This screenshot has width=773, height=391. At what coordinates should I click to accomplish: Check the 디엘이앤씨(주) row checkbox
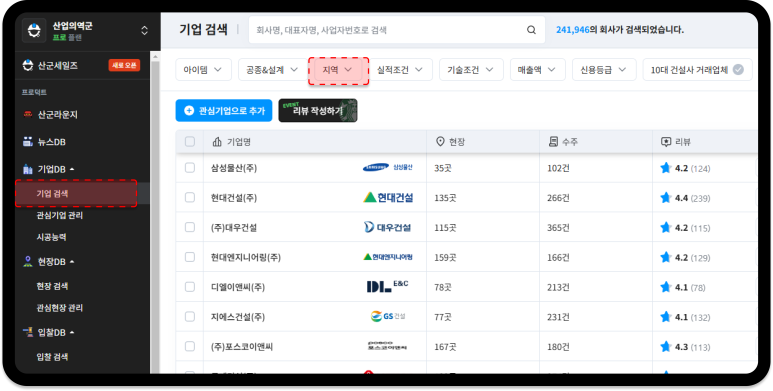(x=190, y=287)
